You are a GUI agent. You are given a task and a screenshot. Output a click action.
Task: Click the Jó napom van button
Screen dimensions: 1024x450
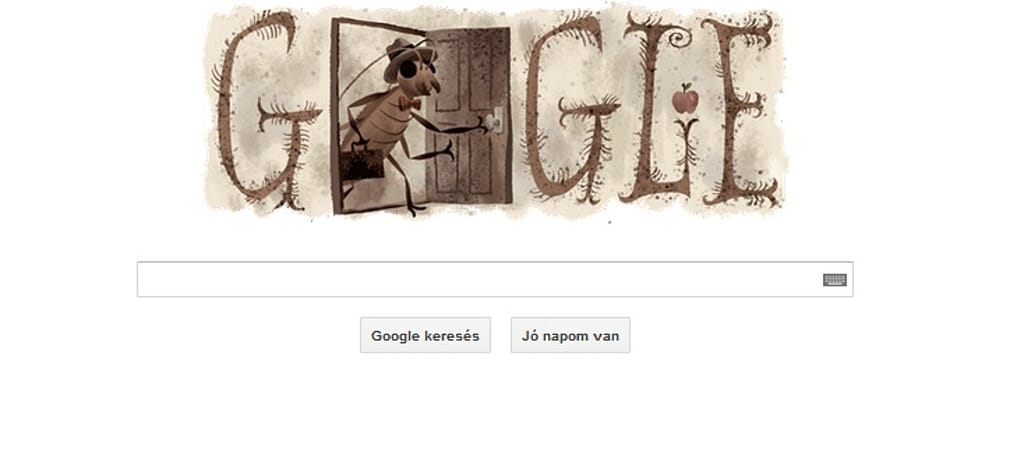571,336
